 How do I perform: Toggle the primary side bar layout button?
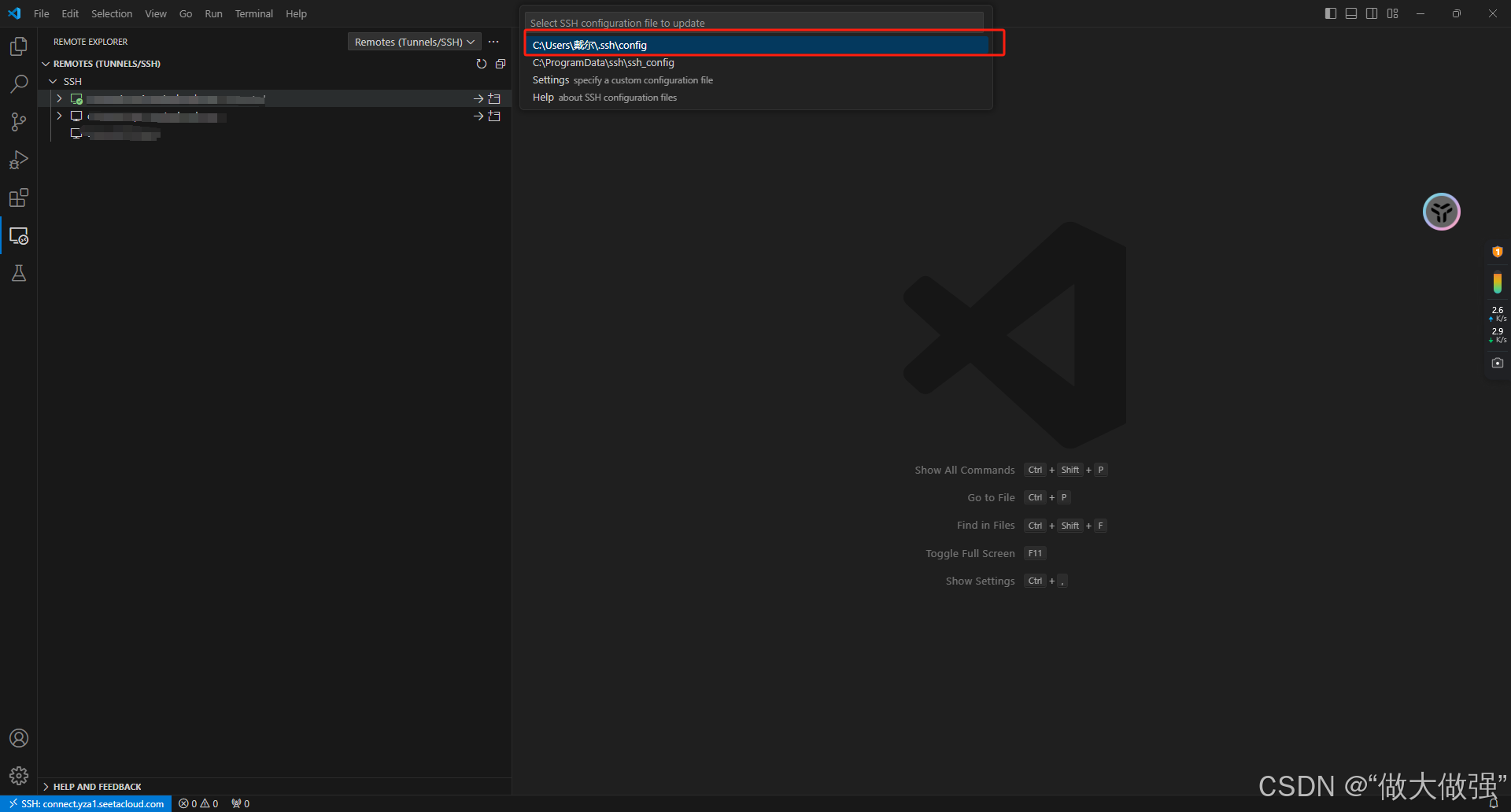[x=1331, y=13]
